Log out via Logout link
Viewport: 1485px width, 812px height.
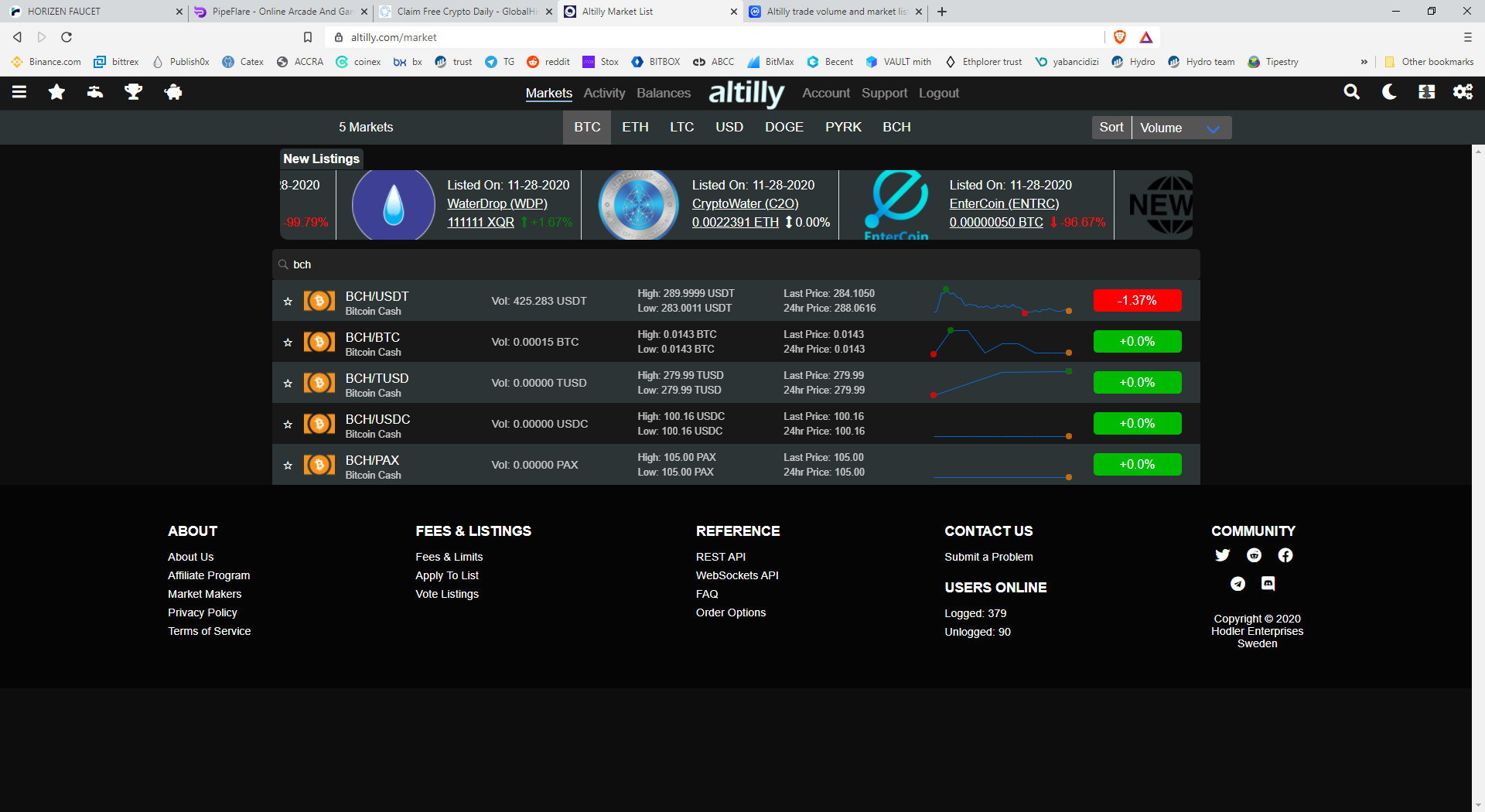point(939,93)
